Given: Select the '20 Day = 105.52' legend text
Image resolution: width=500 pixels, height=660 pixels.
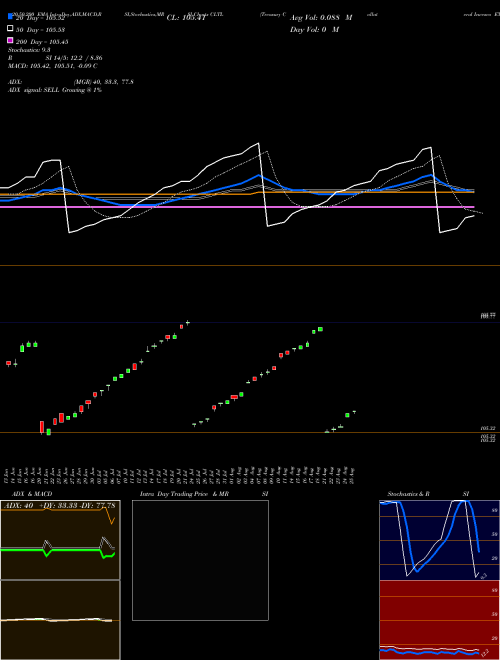Looking at the screenshot, I should [40, 18].
